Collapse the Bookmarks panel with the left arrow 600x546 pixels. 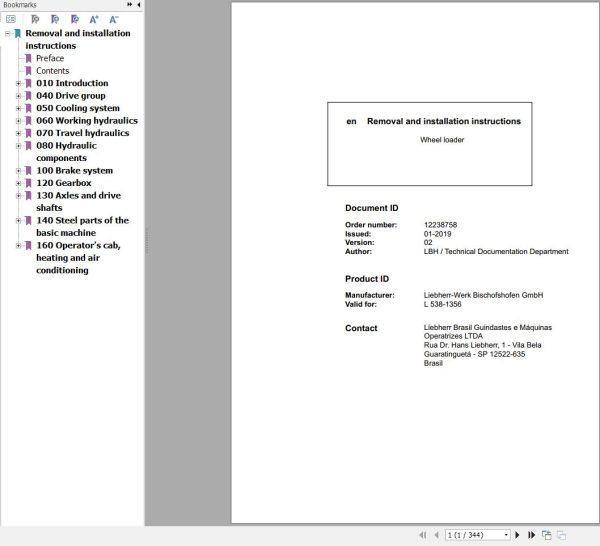pyautogui.click(x=139, y=5)
